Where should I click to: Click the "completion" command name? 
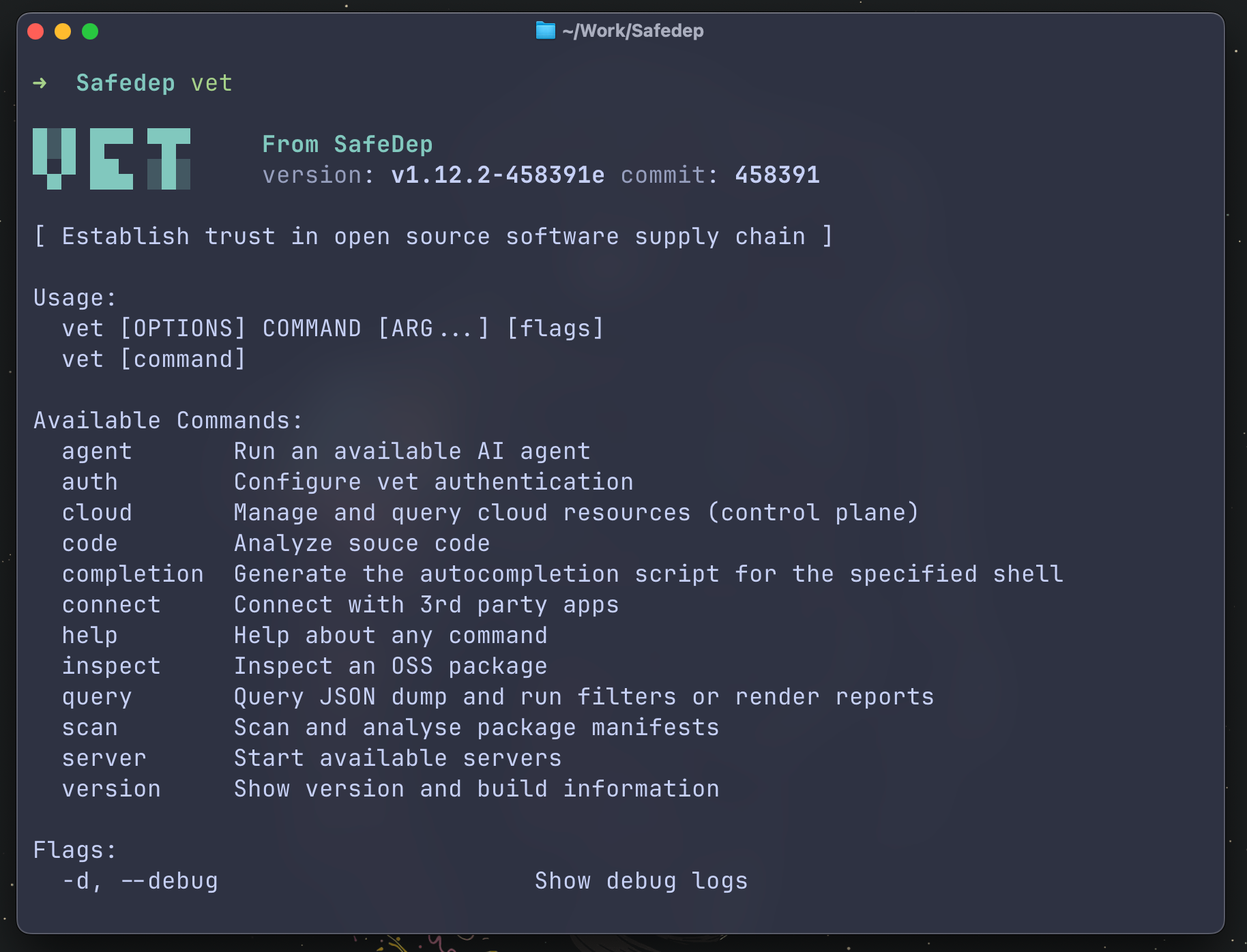(132, 574)
